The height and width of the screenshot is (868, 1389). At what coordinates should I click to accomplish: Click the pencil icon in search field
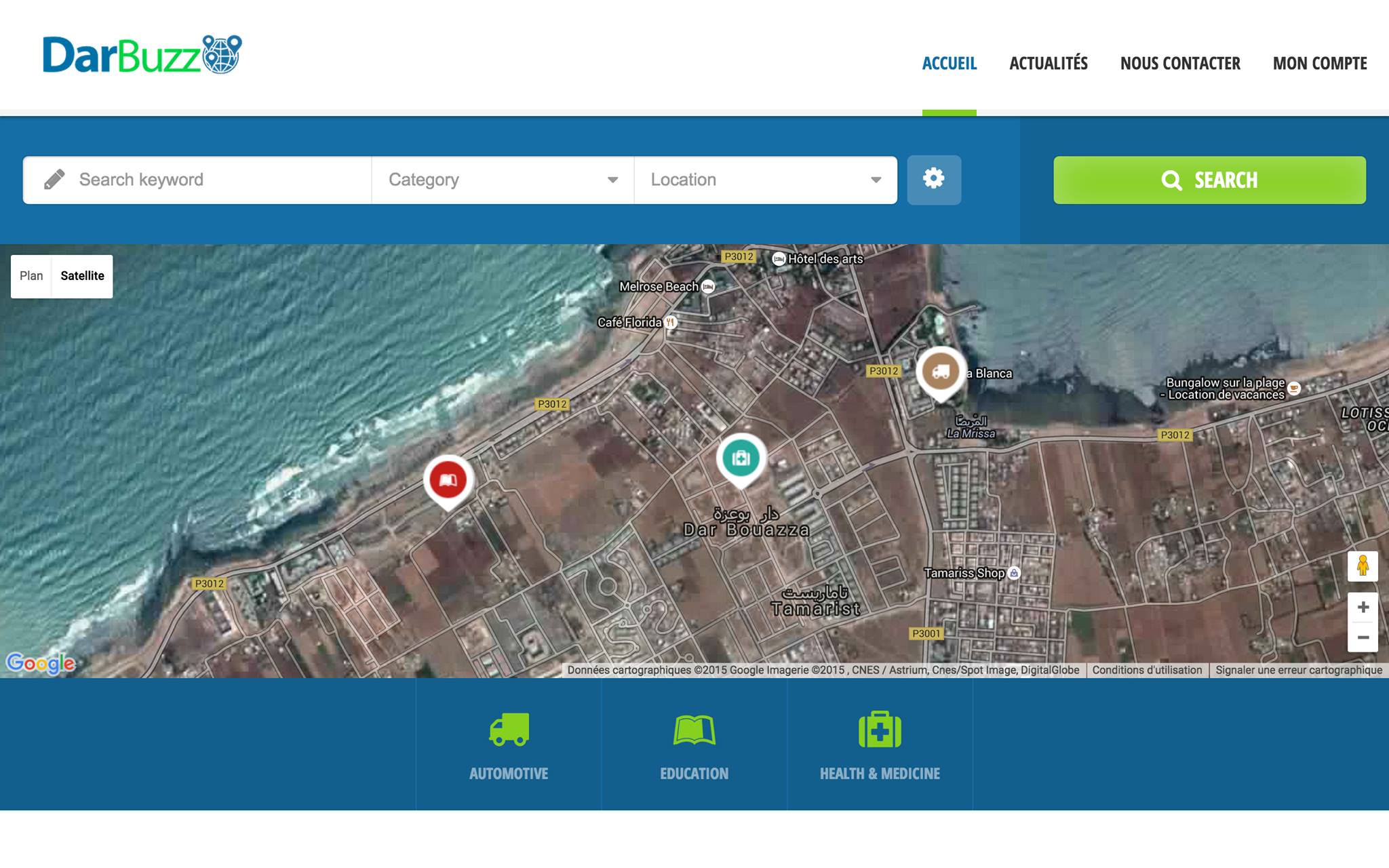pos(54,180)
